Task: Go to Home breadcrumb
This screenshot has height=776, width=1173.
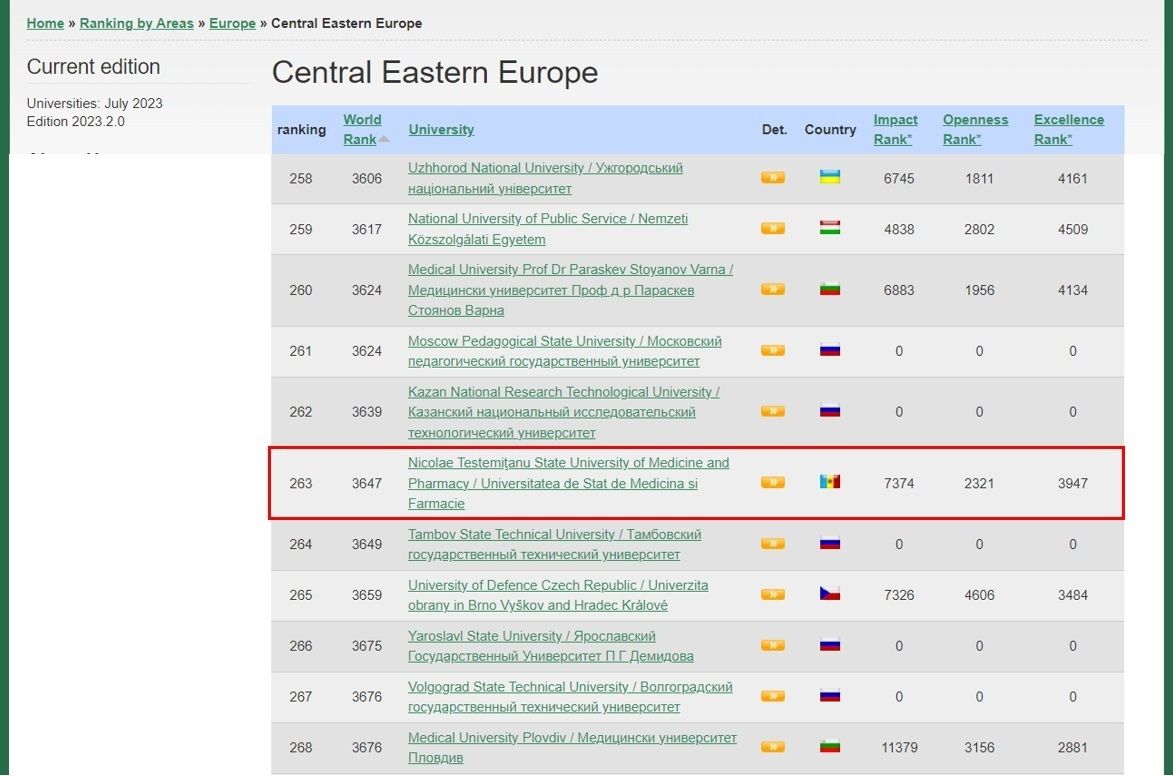Action: coord(45,23)
